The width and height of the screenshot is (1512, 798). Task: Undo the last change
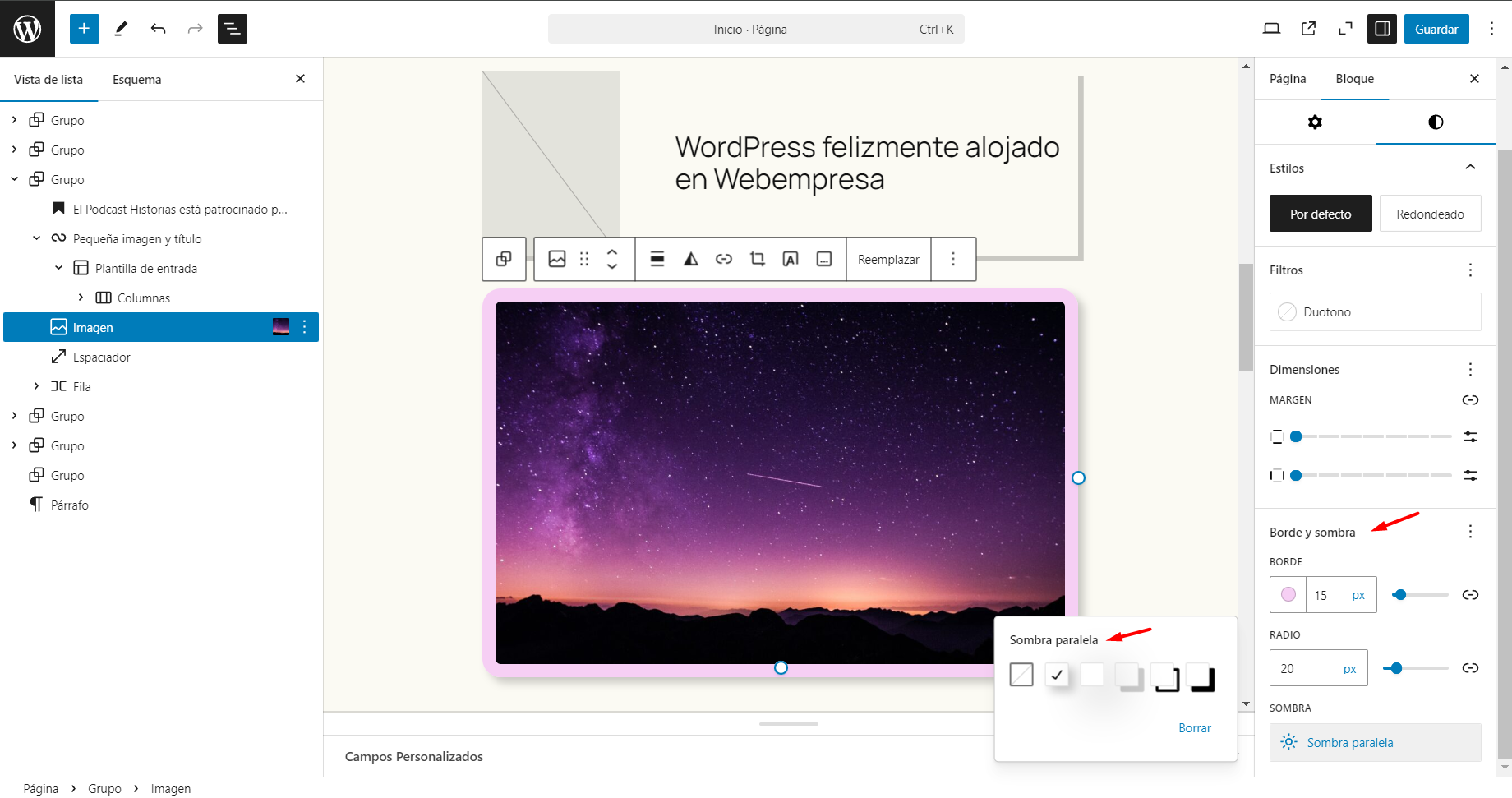[159, 29]
